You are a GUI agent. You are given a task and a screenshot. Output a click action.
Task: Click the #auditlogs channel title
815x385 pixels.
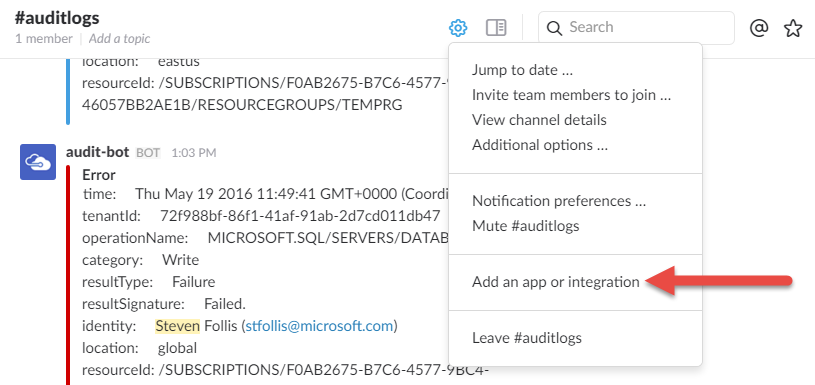57,18
